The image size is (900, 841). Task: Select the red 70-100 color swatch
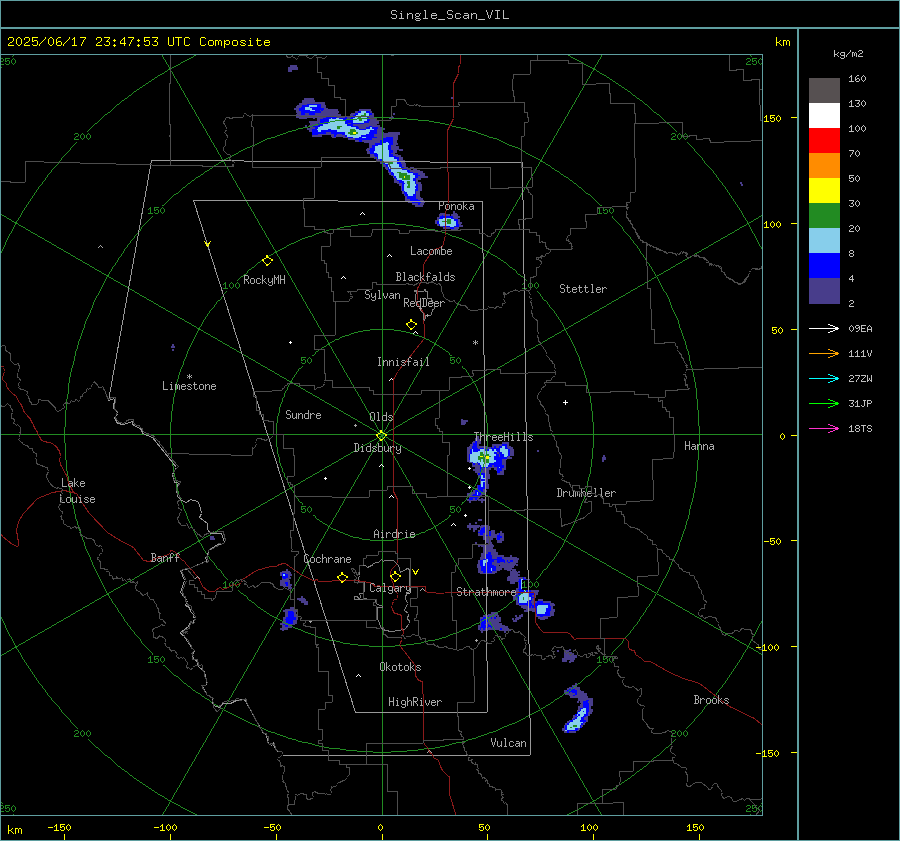pyautogui.click(x=824, y=141)
